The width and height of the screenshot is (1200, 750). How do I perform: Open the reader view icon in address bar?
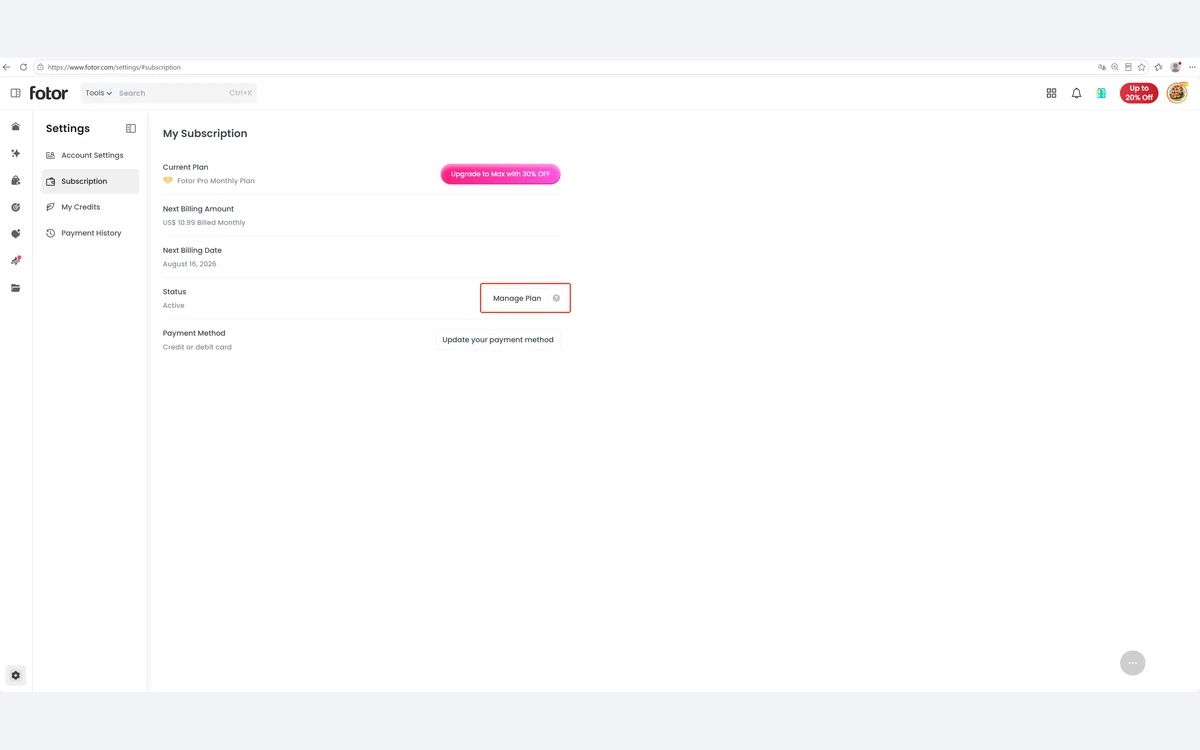tap(1128, 67)
